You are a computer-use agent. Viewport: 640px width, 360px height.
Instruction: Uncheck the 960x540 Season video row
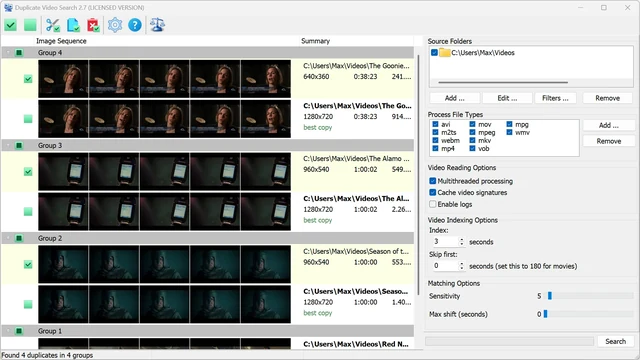pos(28,264)
